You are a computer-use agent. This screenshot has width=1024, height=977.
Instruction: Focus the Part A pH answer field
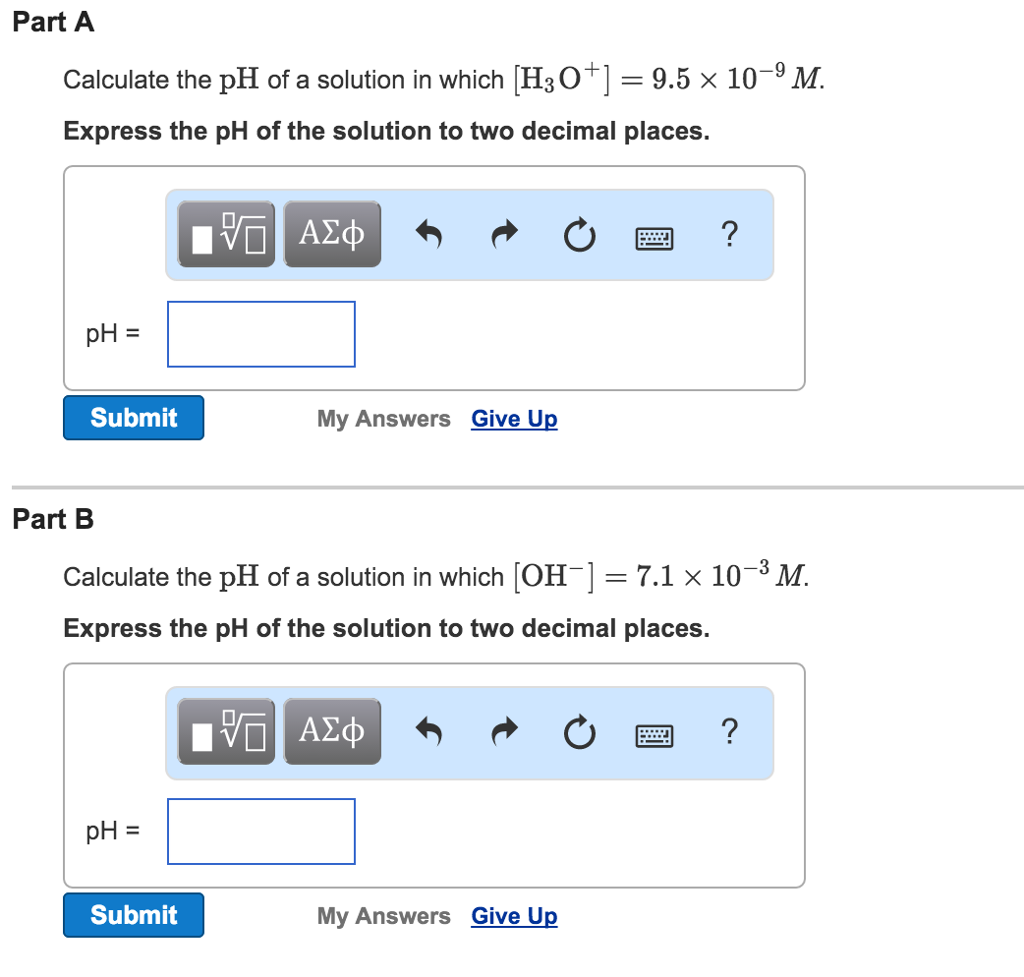[261, 334]
